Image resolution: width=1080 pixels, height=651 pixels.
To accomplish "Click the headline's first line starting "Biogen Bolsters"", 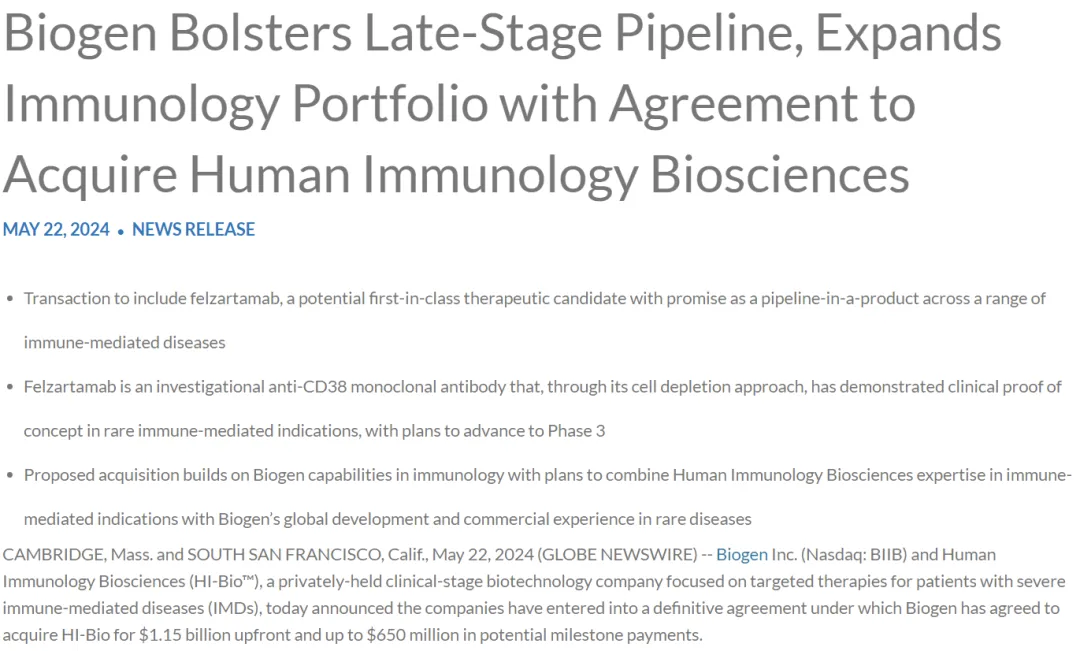I will [502, 34].
